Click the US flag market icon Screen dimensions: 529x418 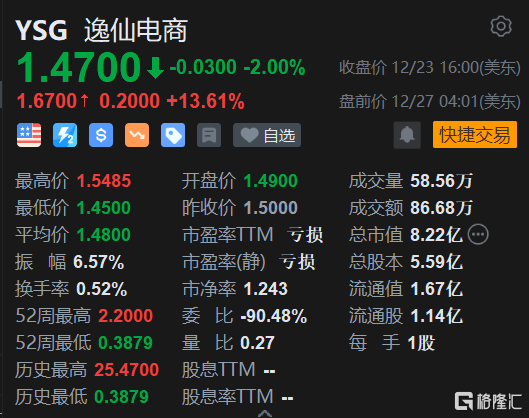[x=29, y=135]
